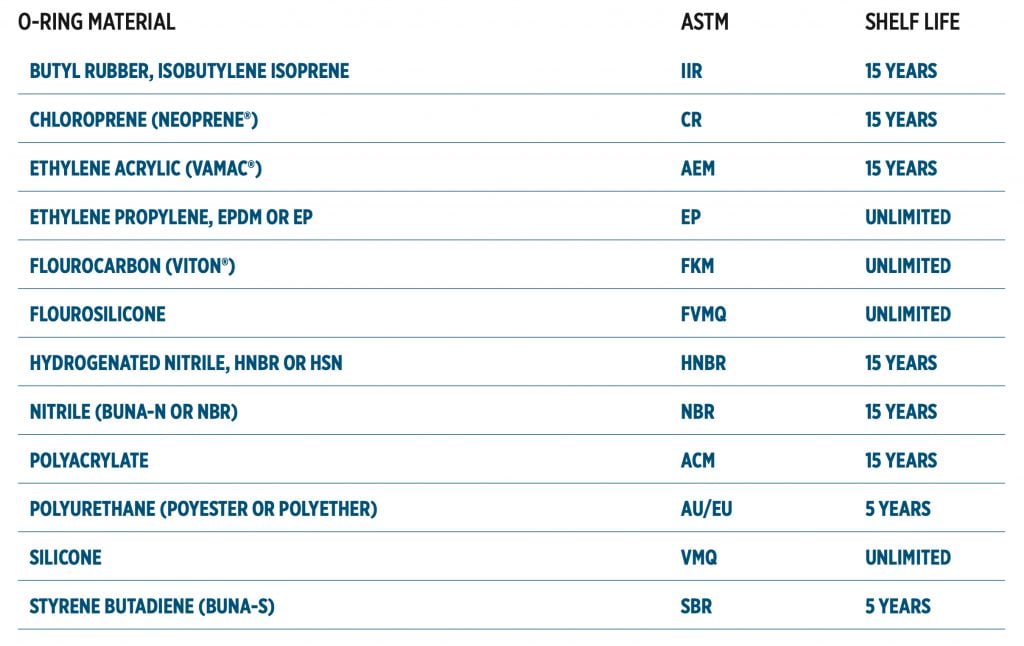Click the 5 Years value for Polyurethane
The image size is (1024, 646).
tap(898, 509)
